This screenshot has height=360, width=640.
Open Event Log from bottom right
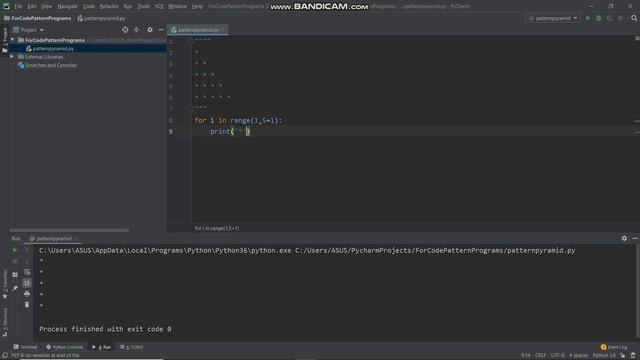pos(614,347)
